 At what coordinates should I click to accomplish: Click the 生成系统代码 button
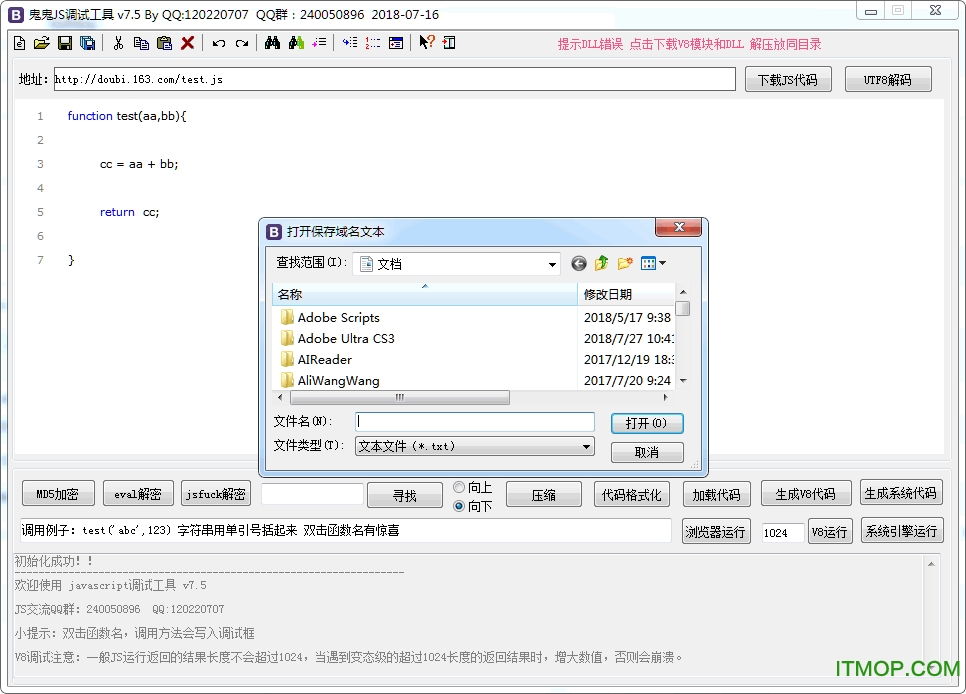click(x=901, y=493)
